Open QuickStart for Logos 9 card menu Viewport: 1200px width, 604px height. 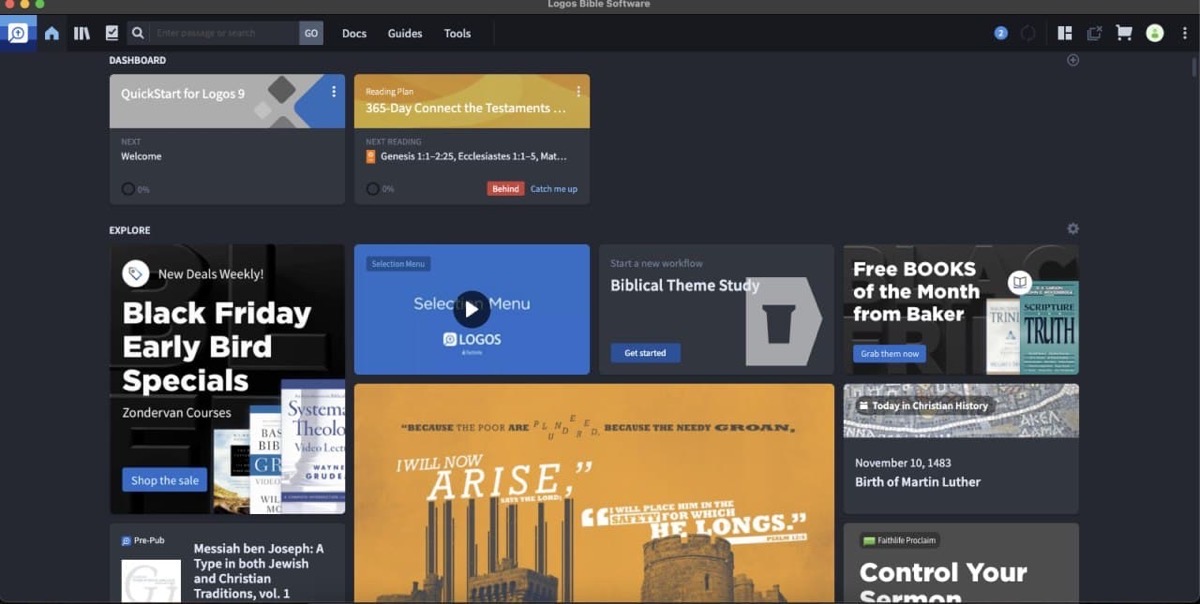[334, 92]
